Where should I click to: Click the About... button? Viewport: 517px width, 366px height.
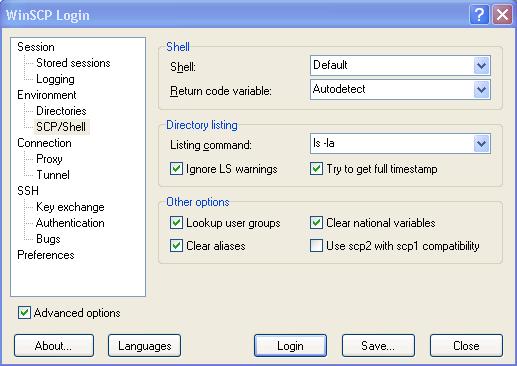pyautogui.click(x=54, y=346)
